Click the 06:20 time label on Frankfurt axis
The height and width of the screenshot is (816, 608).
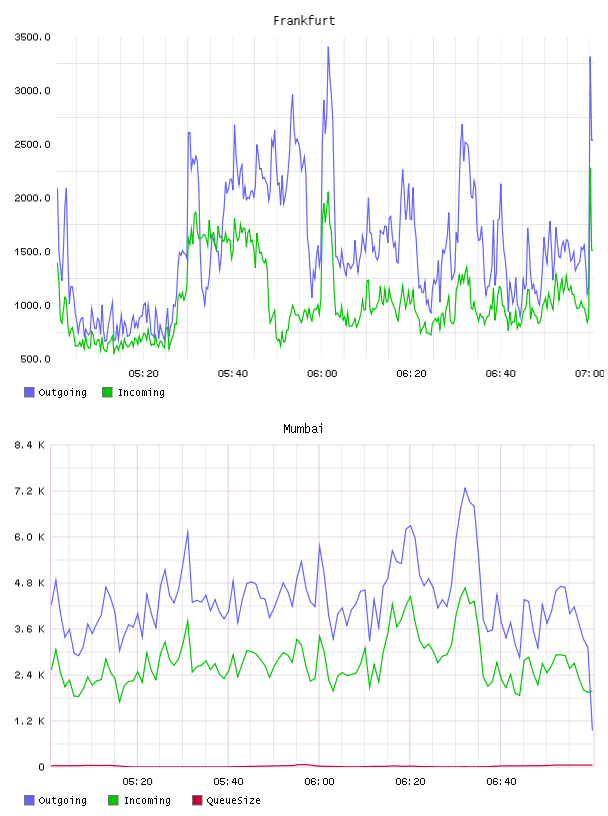click(411, 374)
